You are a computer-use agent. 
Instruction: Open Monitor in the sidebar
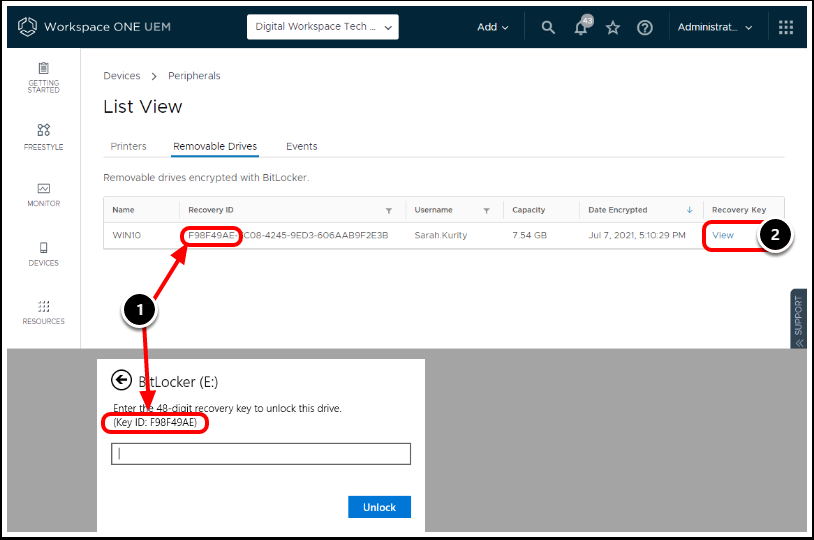(x=44, y=195)
